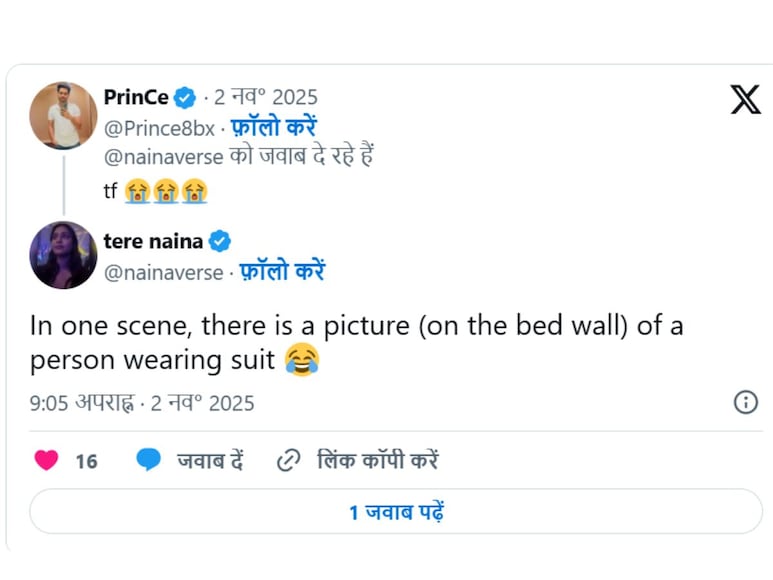Screen dimensions: 773x580
Task: Click the X logo in top-right corner
Action: pyautogui.click(x=745, y=100)
